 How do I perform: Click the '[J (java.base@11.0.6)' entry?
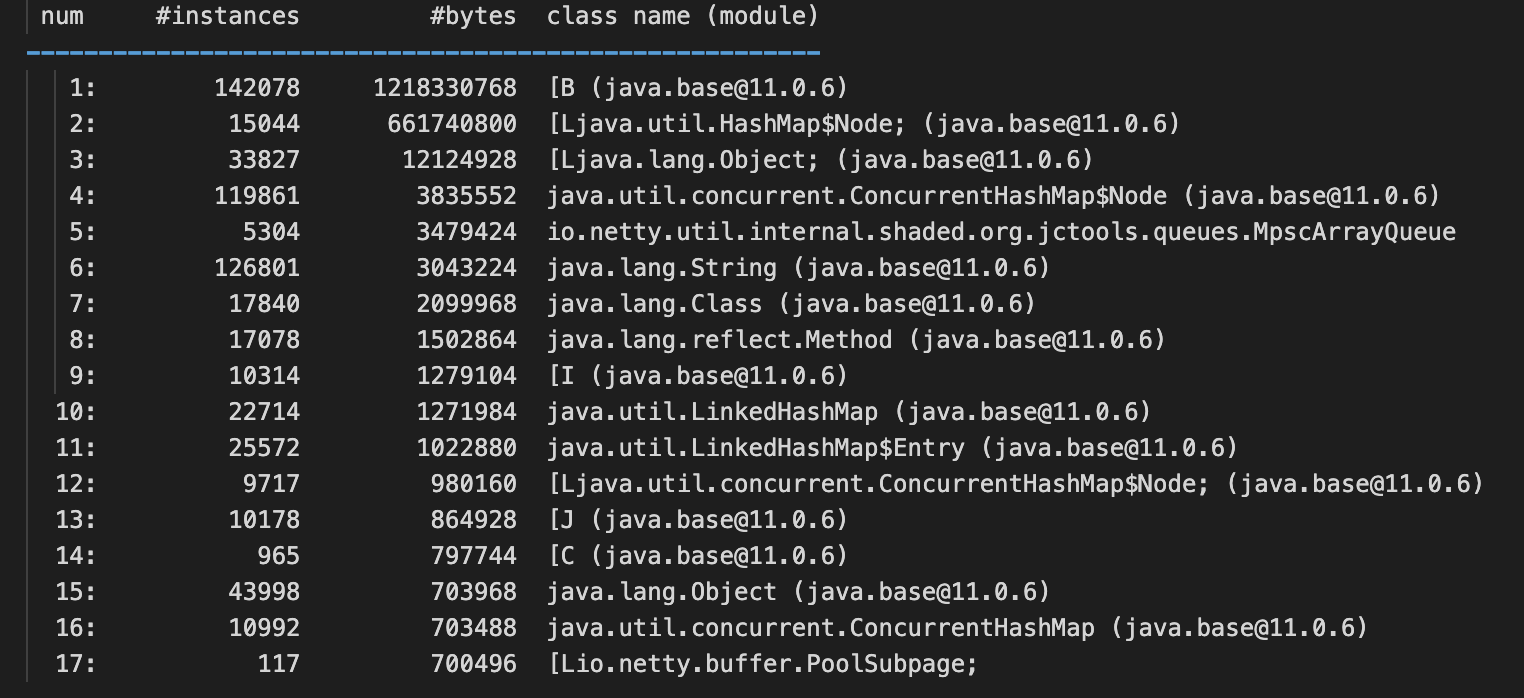tap(697, 520)
